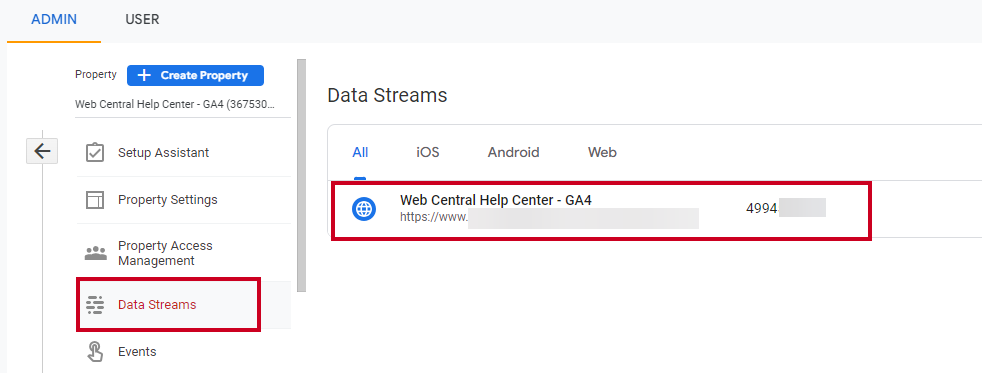This screenshot has width=982, height=373.
Task: Open the property selector Web Central Help Center - GA4
Action: [175, 104]
